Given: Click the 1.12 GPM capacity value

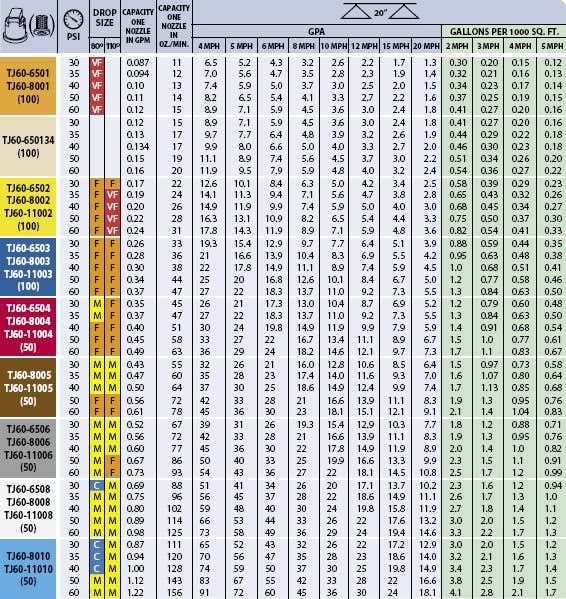Looking at the screenshot, I should pyautogui.click(x=136, y=581).
